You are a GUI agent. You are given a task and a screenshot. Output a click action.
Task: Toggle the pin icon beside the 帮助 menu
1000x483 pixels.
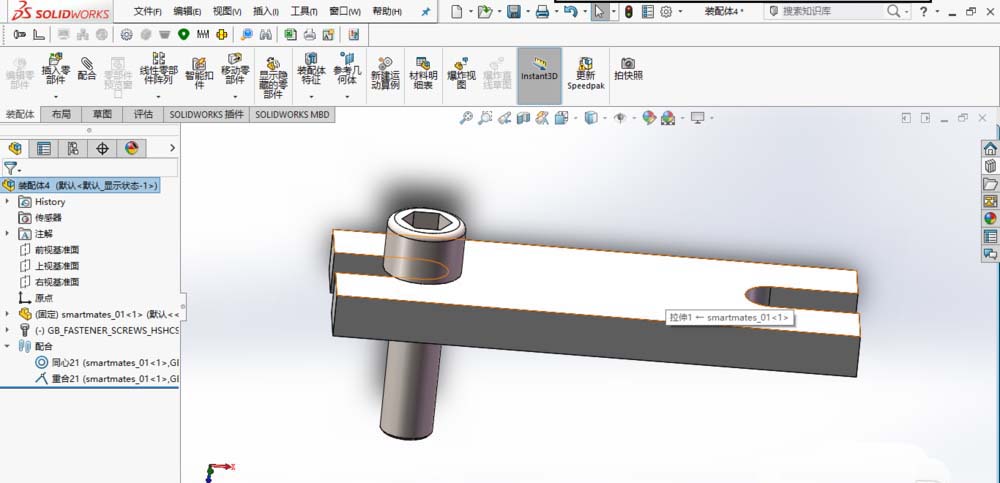(x=425, y=12)
